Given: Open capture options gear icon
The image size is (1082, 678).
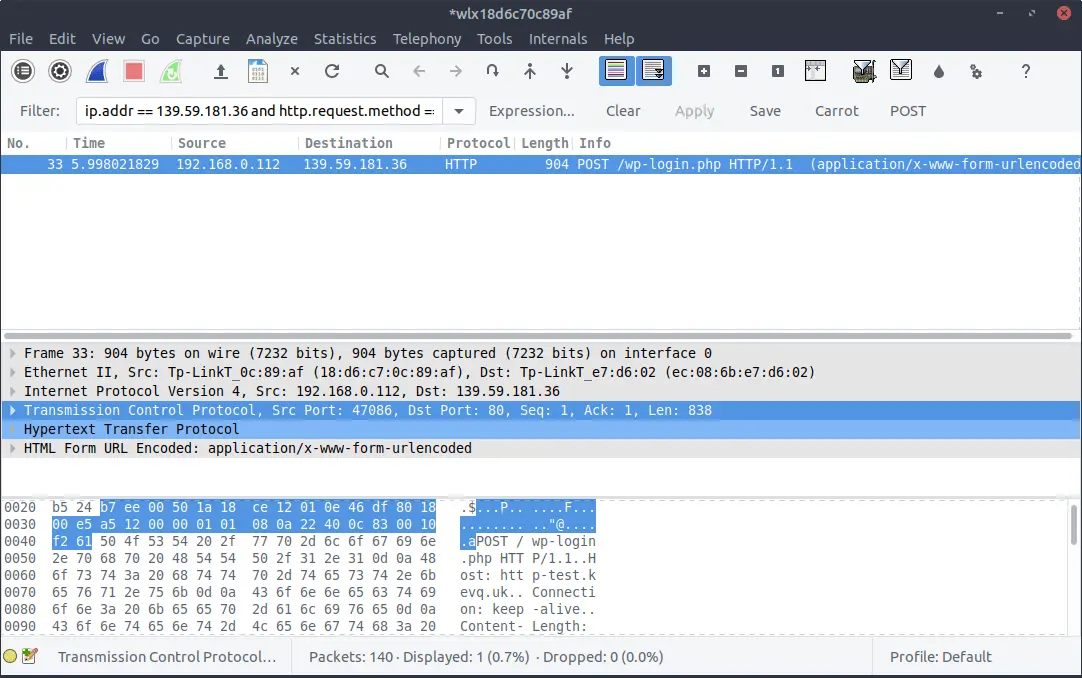Looking at the screenshot, I should tap(60, 71).
